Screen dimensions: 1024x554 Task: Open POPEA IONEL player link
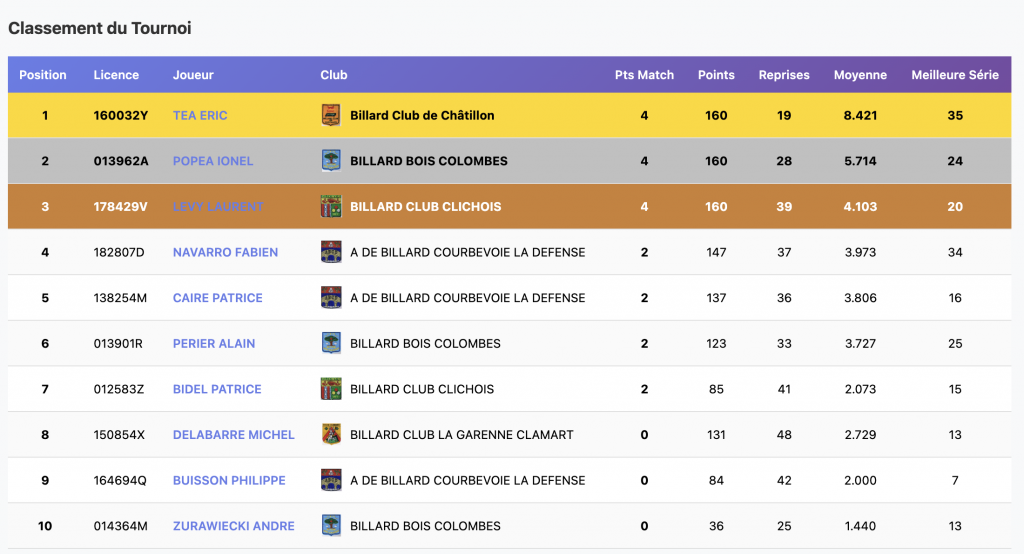213,161
